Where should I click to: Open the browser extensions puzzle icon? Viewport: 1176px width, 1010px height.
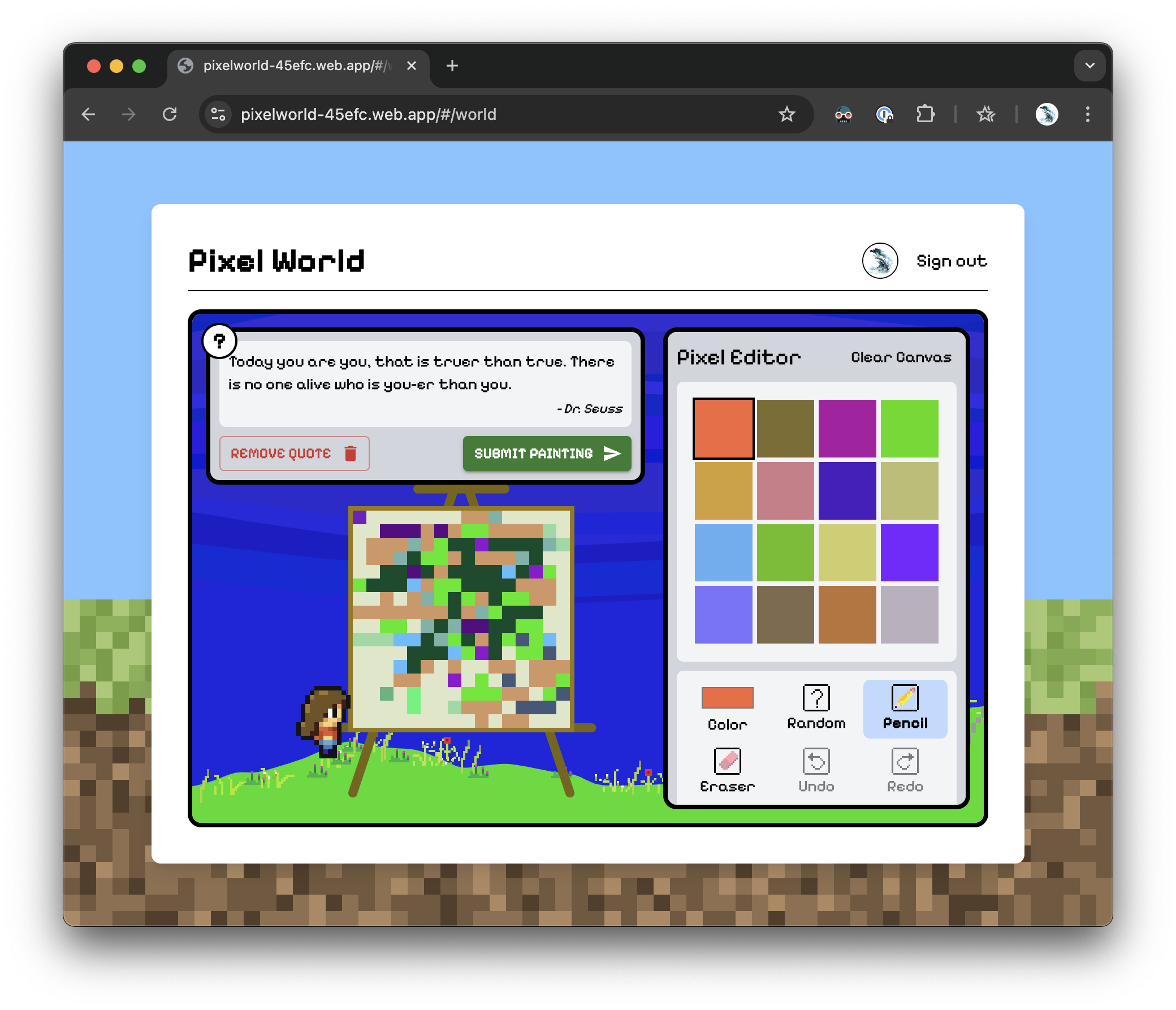[926, 114]
